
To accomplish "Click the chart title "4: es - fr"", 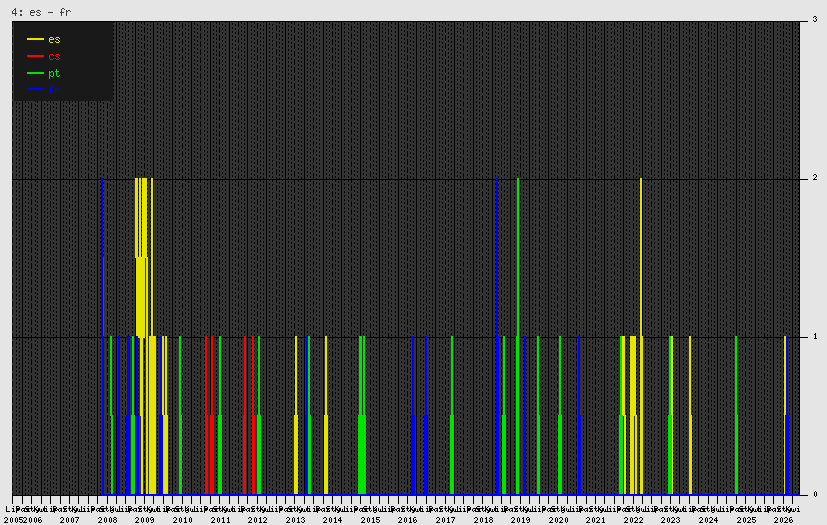I will click(41, 12).
